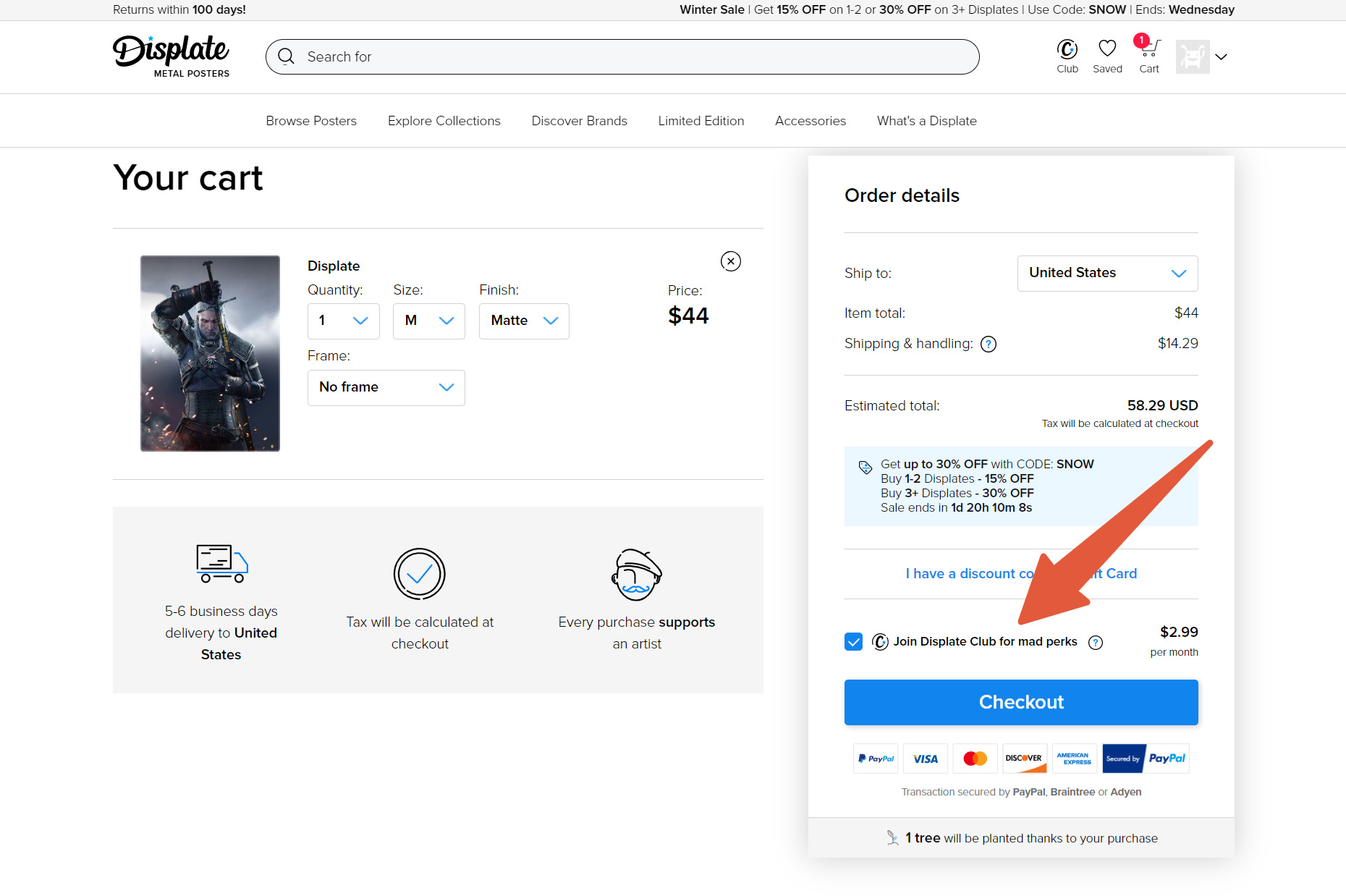
Task: Open the Finish dropdown showing Matte
Action: [523, 321]
